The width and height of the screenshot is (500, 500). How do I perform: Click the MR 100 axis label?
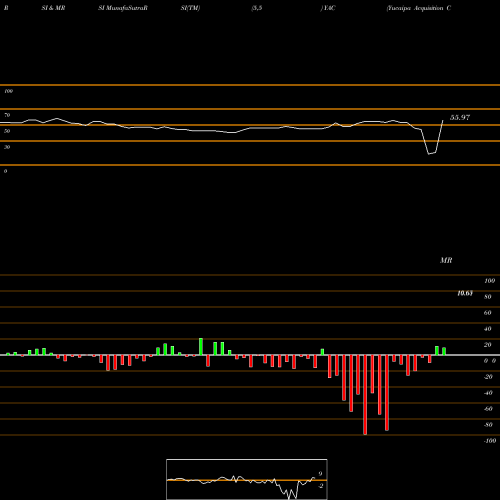click(489, 281)
